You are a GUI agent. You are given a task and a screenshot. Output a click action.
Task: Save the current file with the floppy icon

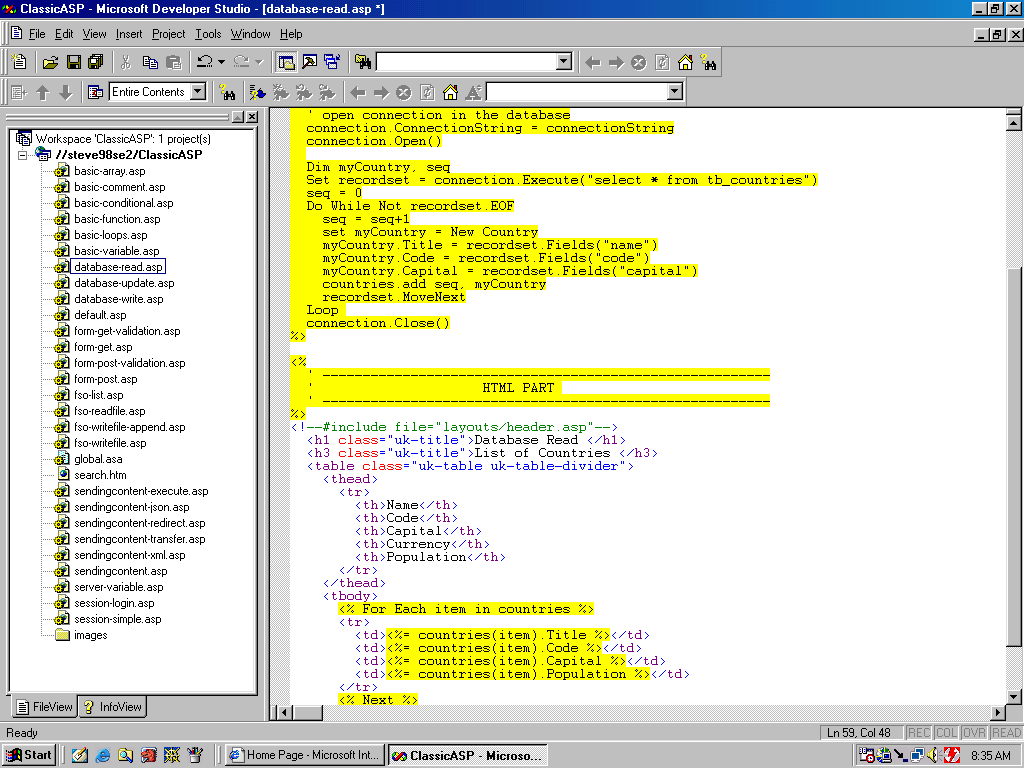(73, 62)
